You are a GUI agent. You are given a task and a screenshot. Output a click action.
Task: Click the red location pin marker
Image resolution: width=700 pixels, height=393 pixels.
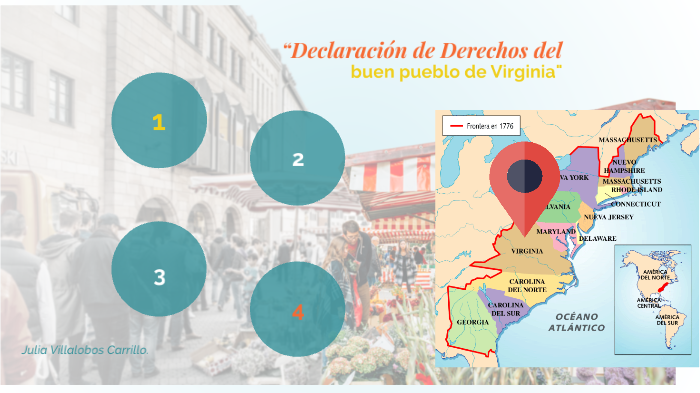click(525, 188)
